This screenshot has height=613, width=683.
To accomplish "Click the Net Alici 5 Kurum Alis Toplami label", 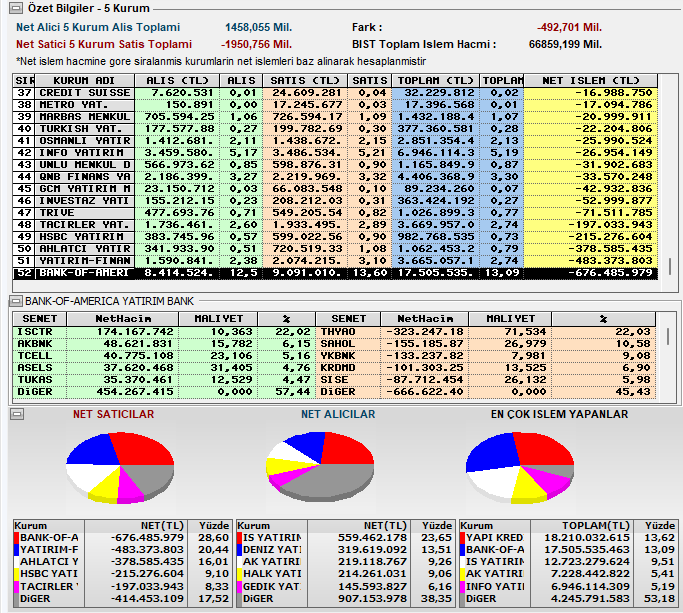I will point(98,27).
